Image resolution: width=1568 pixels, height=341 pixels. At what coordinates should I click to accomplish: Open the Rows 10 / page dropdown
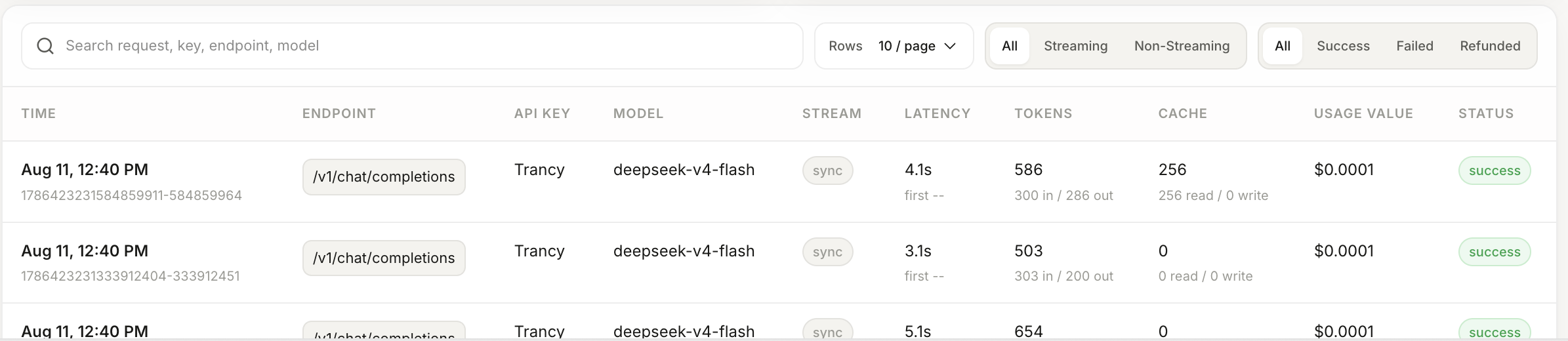point(894,46)
